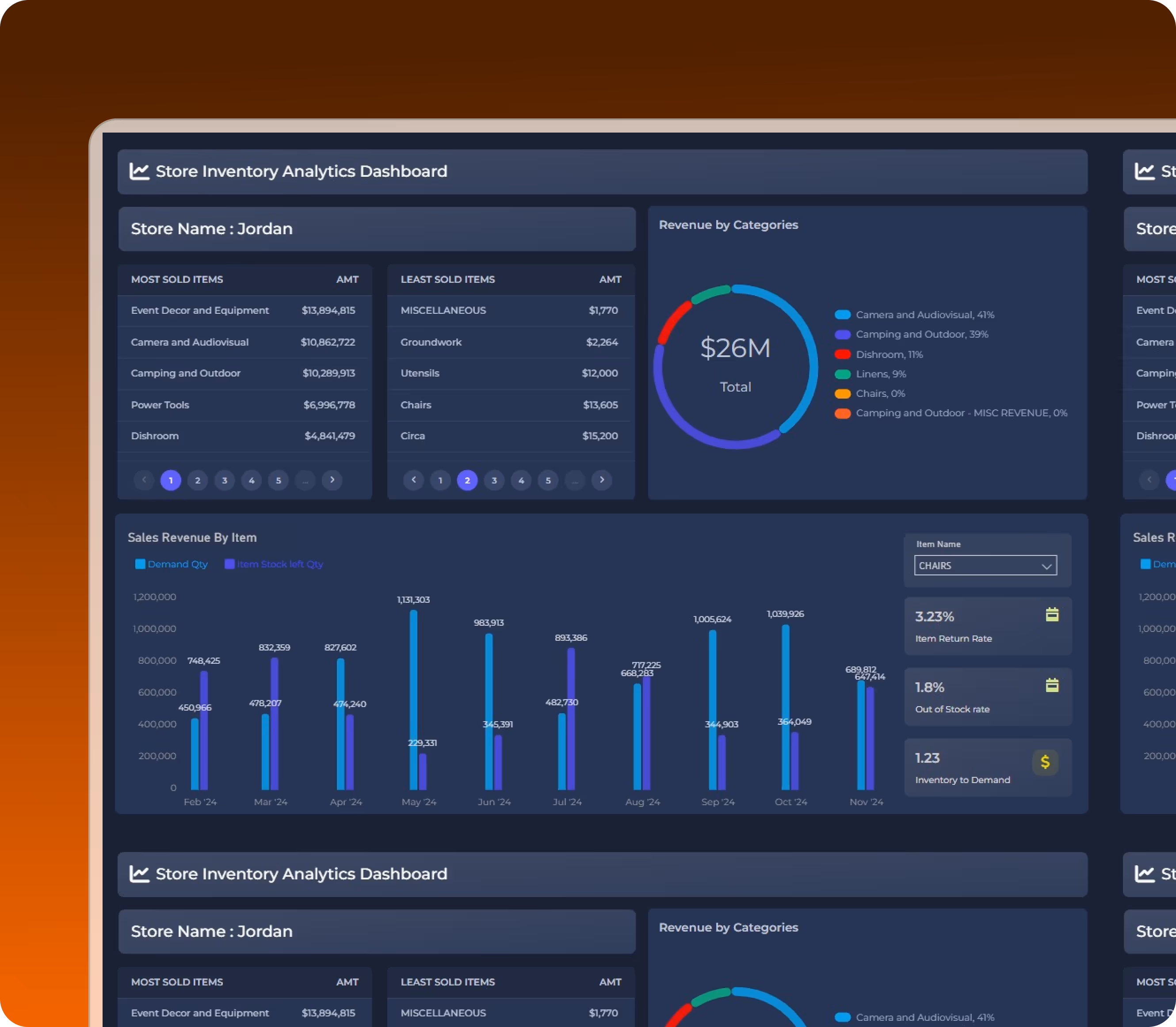Click the May '24 Demand bar labeled 1,131,303
1176x1027 pixels.
[x=413, y=700]
